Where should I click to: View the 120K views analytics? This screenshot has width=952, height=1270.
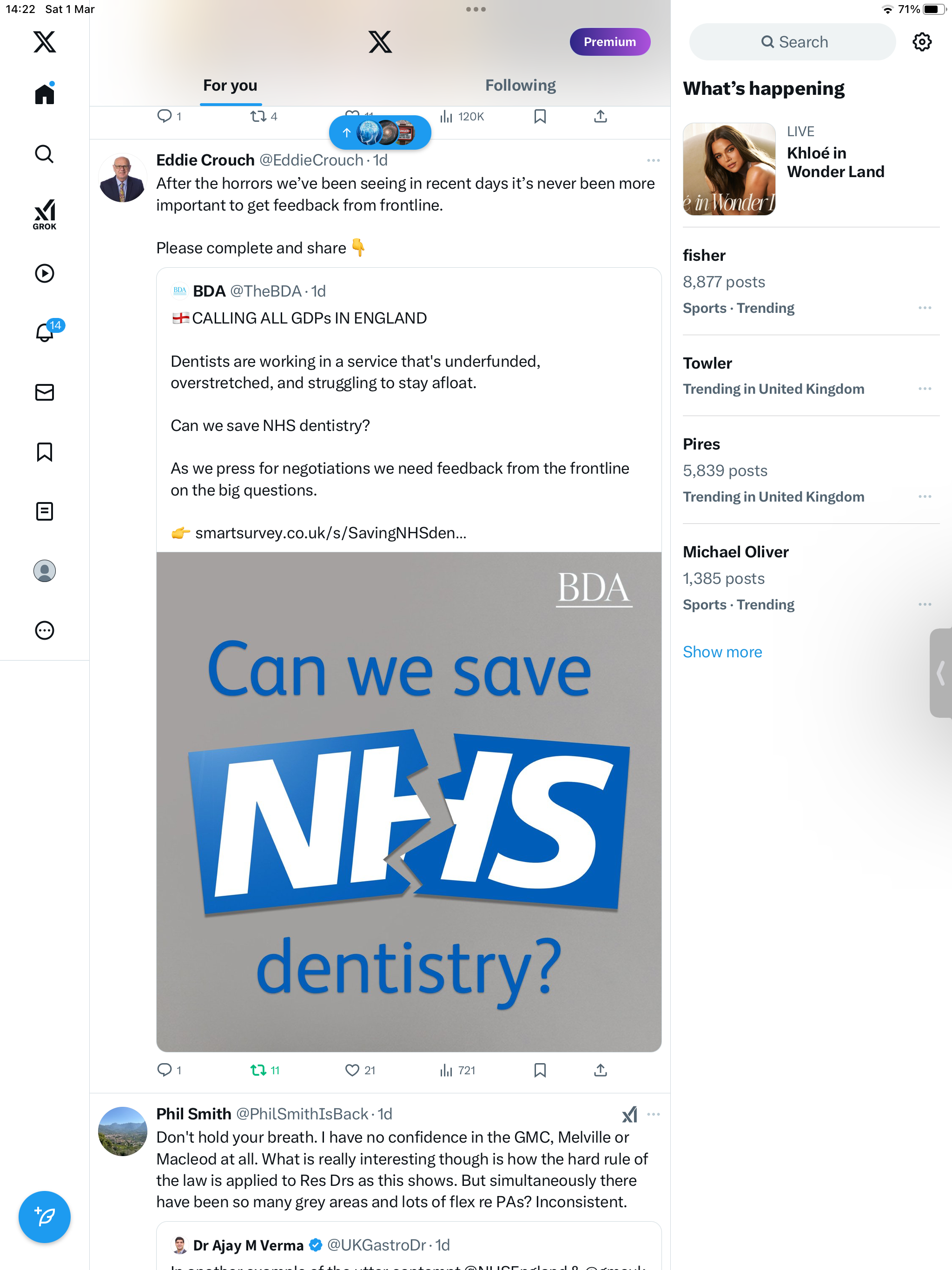(x=462, y=117)
